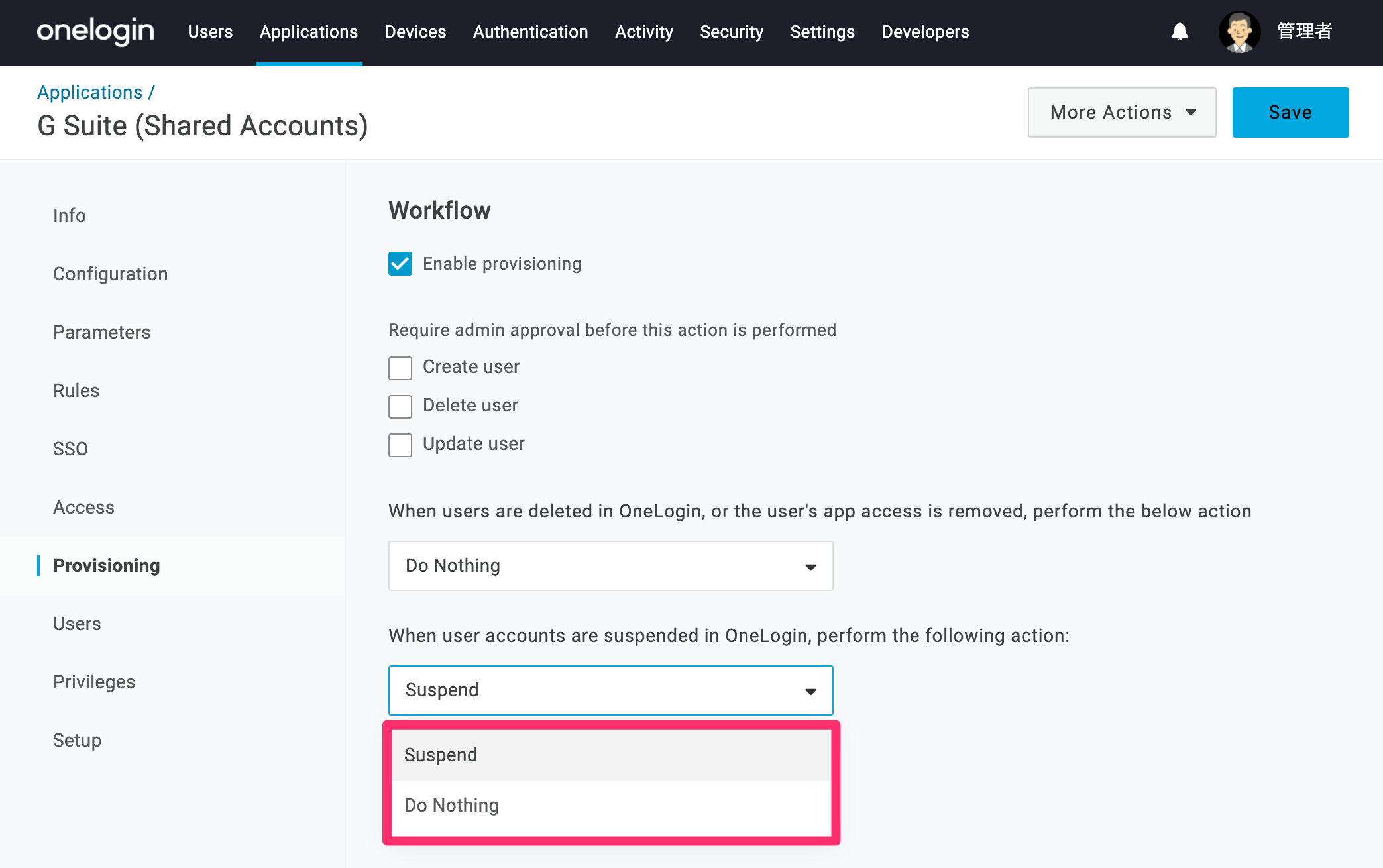Switch to the SSO sidebar tab
The width and height of the screenshot is (1383, 868).
pyautogui.click(x=70, y=449)
